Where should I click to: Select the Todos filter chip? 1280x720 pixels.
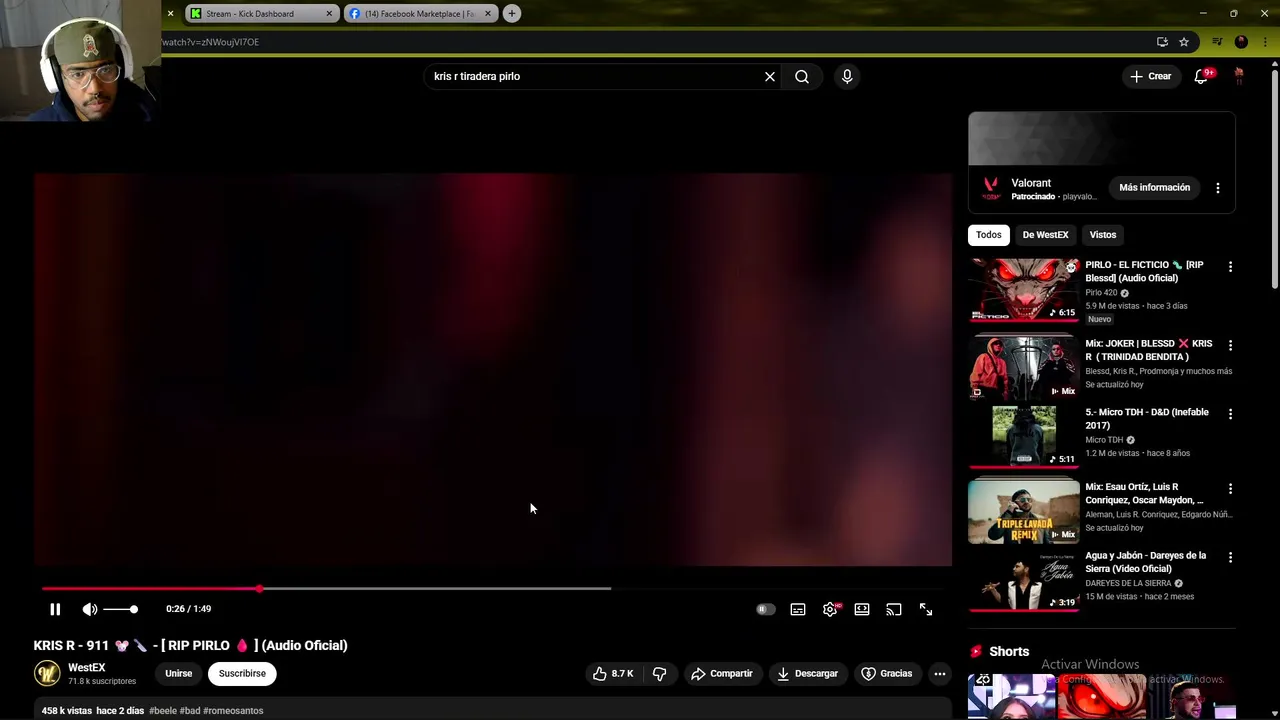[988, 235]
